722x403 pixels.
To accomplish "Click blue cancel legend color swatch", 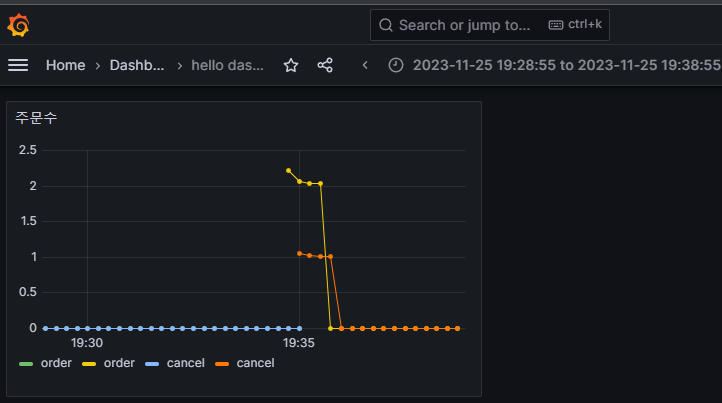I will point(152,364).
